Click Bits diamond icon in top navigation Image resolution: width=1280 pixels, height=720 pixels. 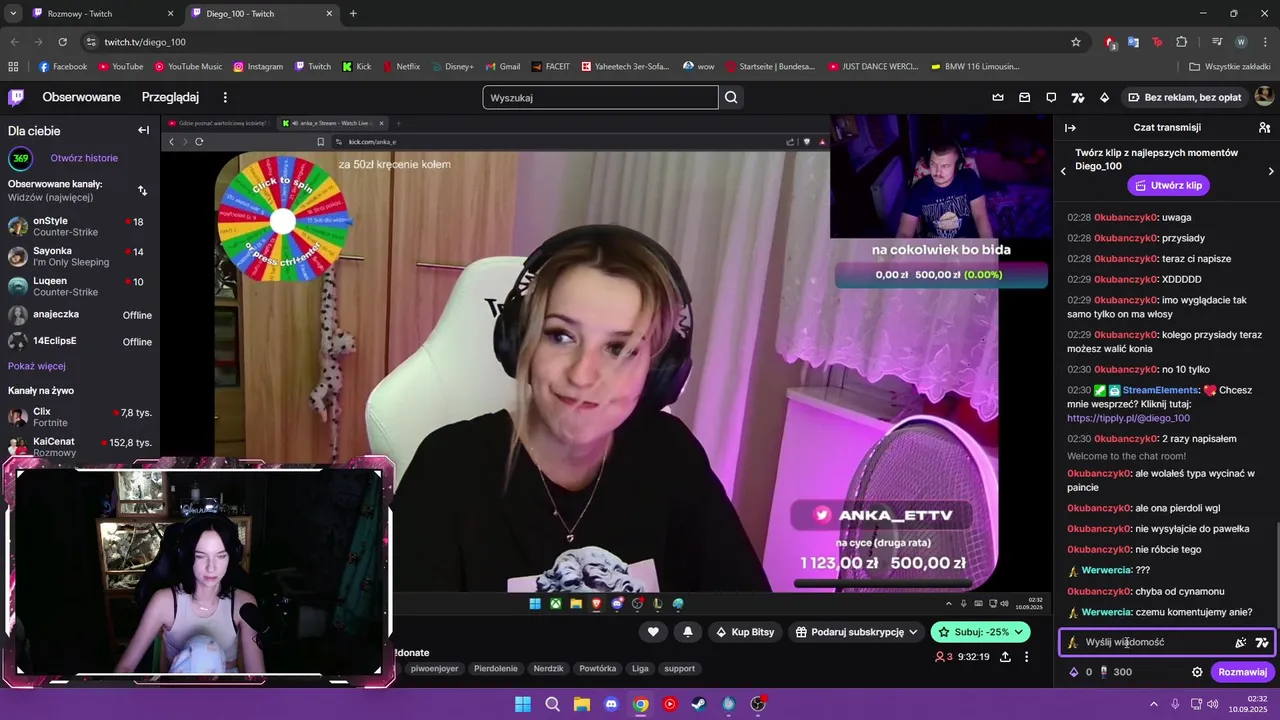[1104, 97]
